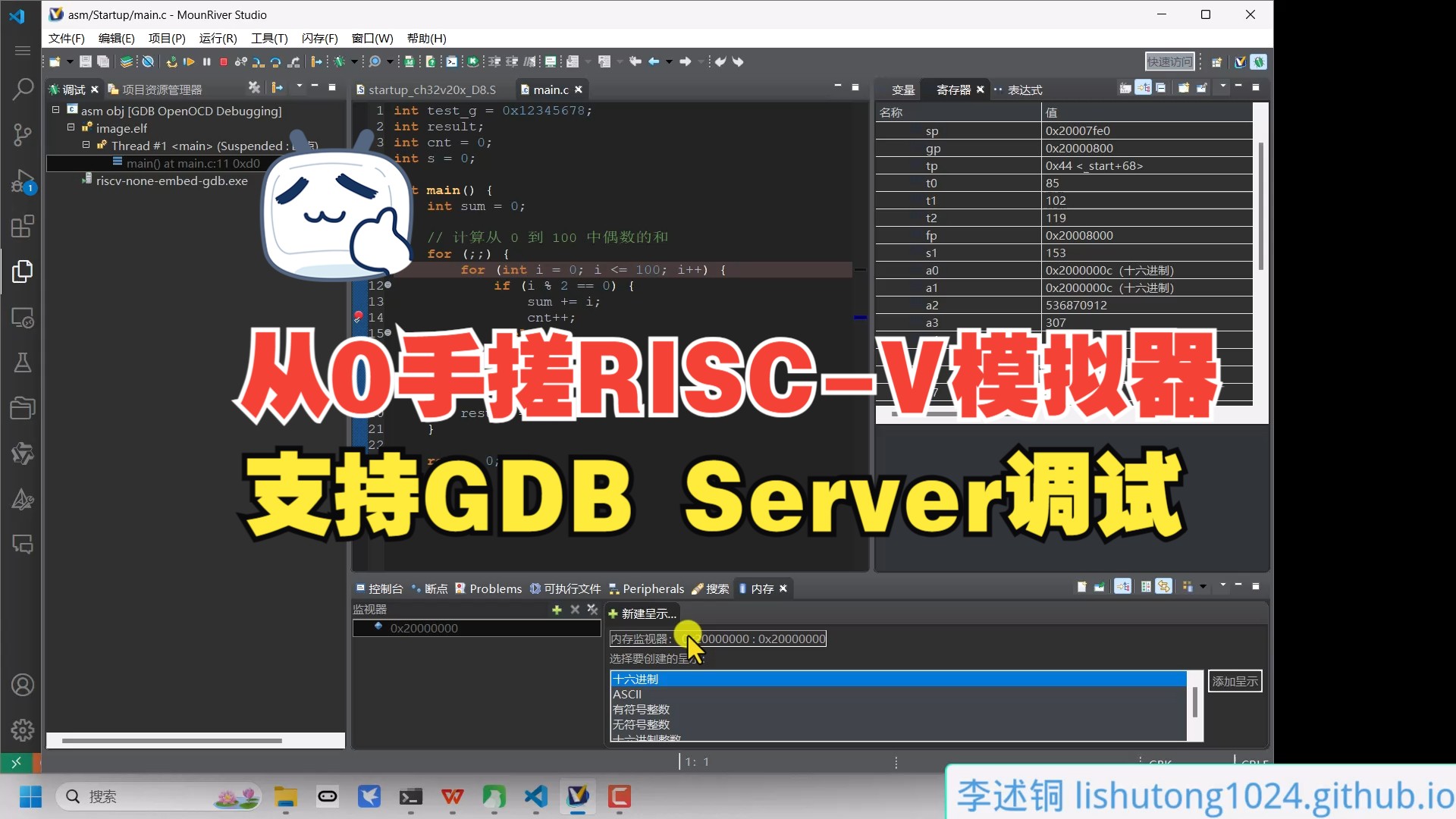Click the Visual Studio Code taskbar icon

click(x=535, y=796)
